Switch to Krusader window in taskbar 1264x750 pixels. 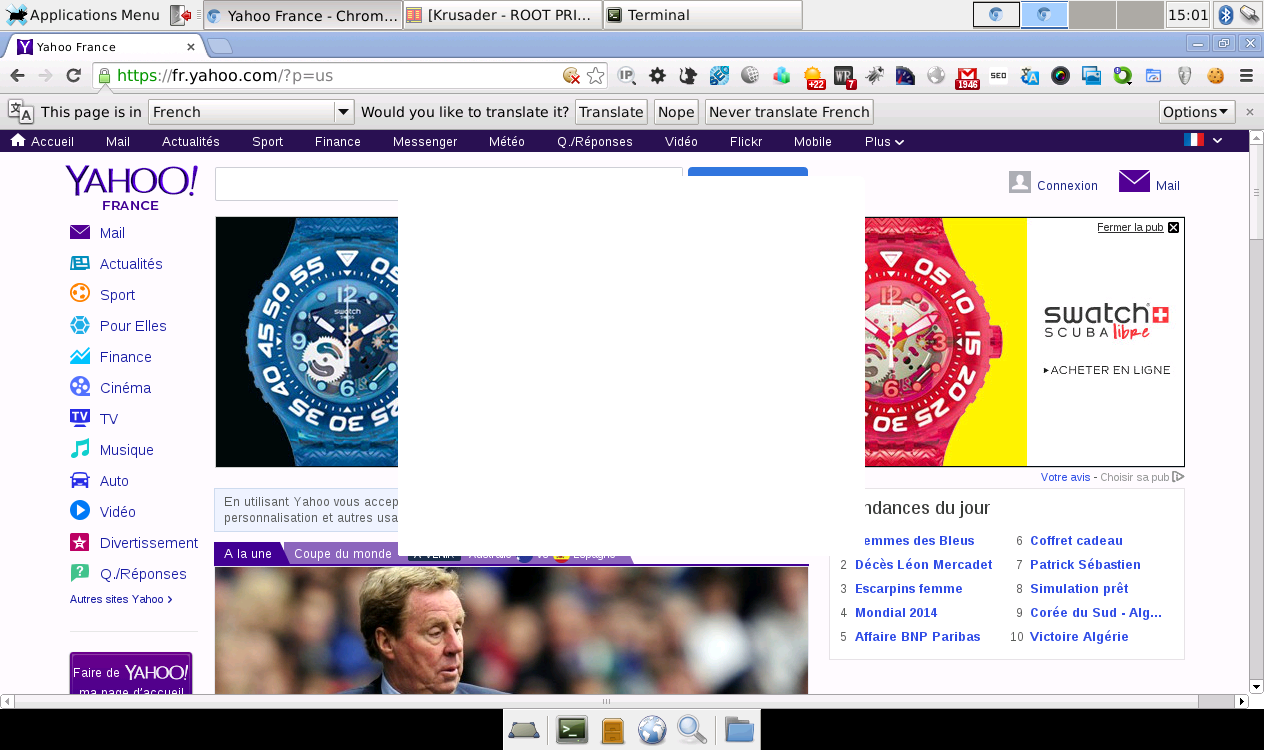503,15
